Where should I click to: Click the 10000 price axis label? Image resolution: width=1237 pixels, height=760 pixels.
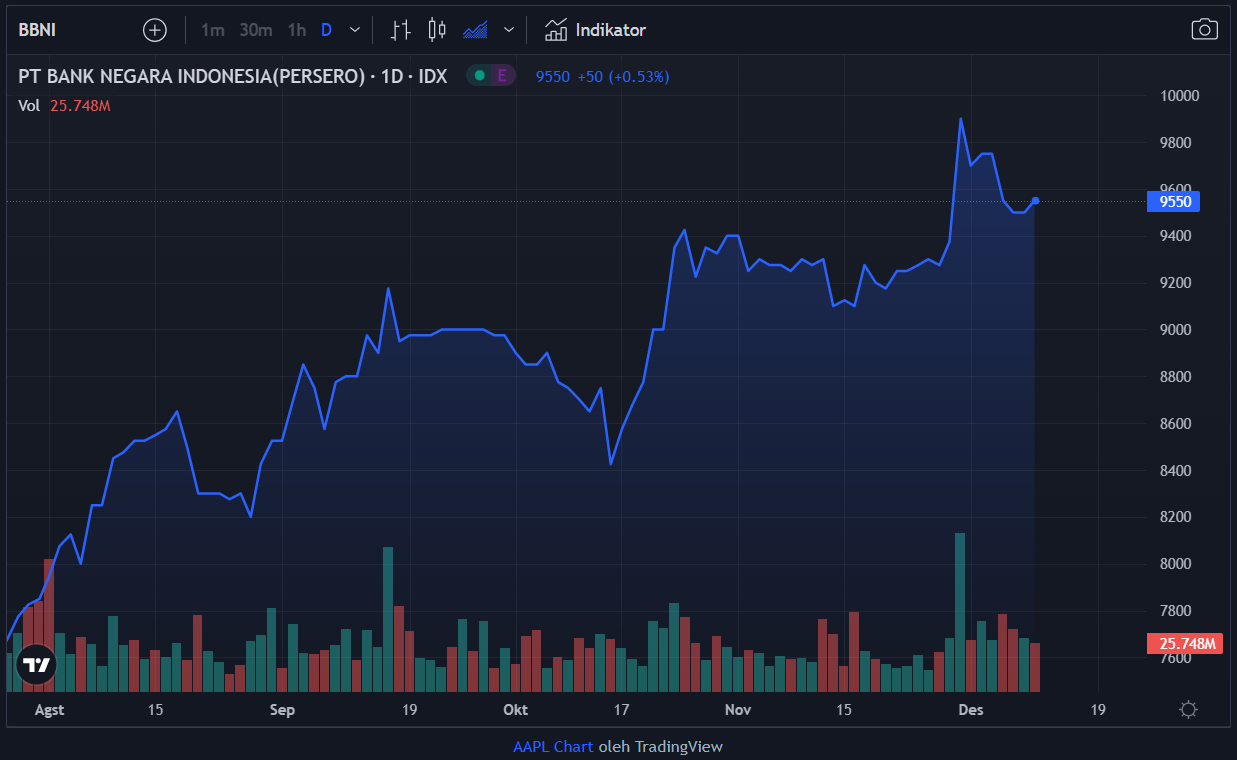[1179, 96]
